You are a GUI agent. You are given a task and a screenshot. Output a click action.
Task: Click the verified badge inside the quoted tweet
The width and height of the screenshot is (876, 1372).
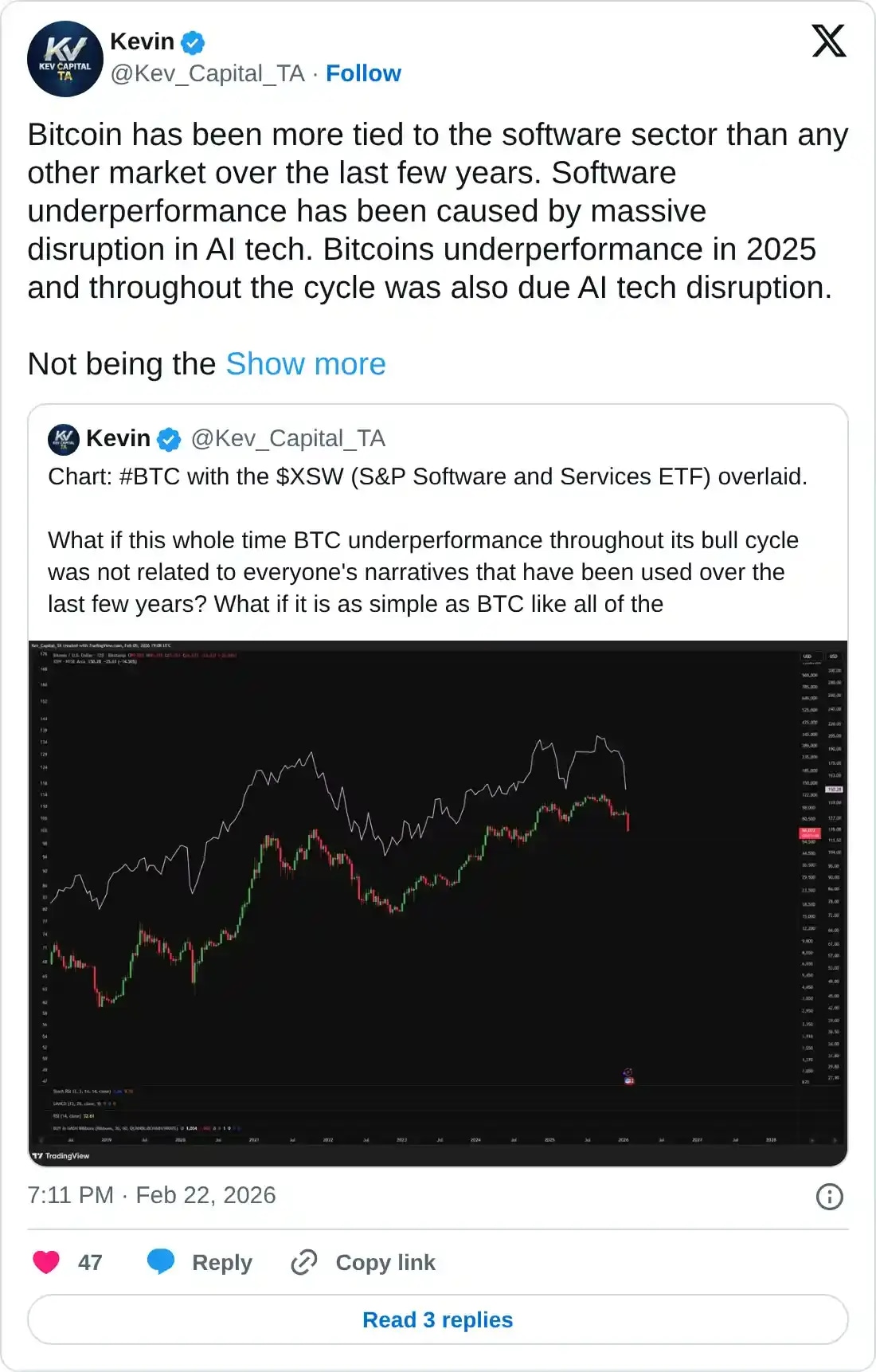click(x=169, y=438)
